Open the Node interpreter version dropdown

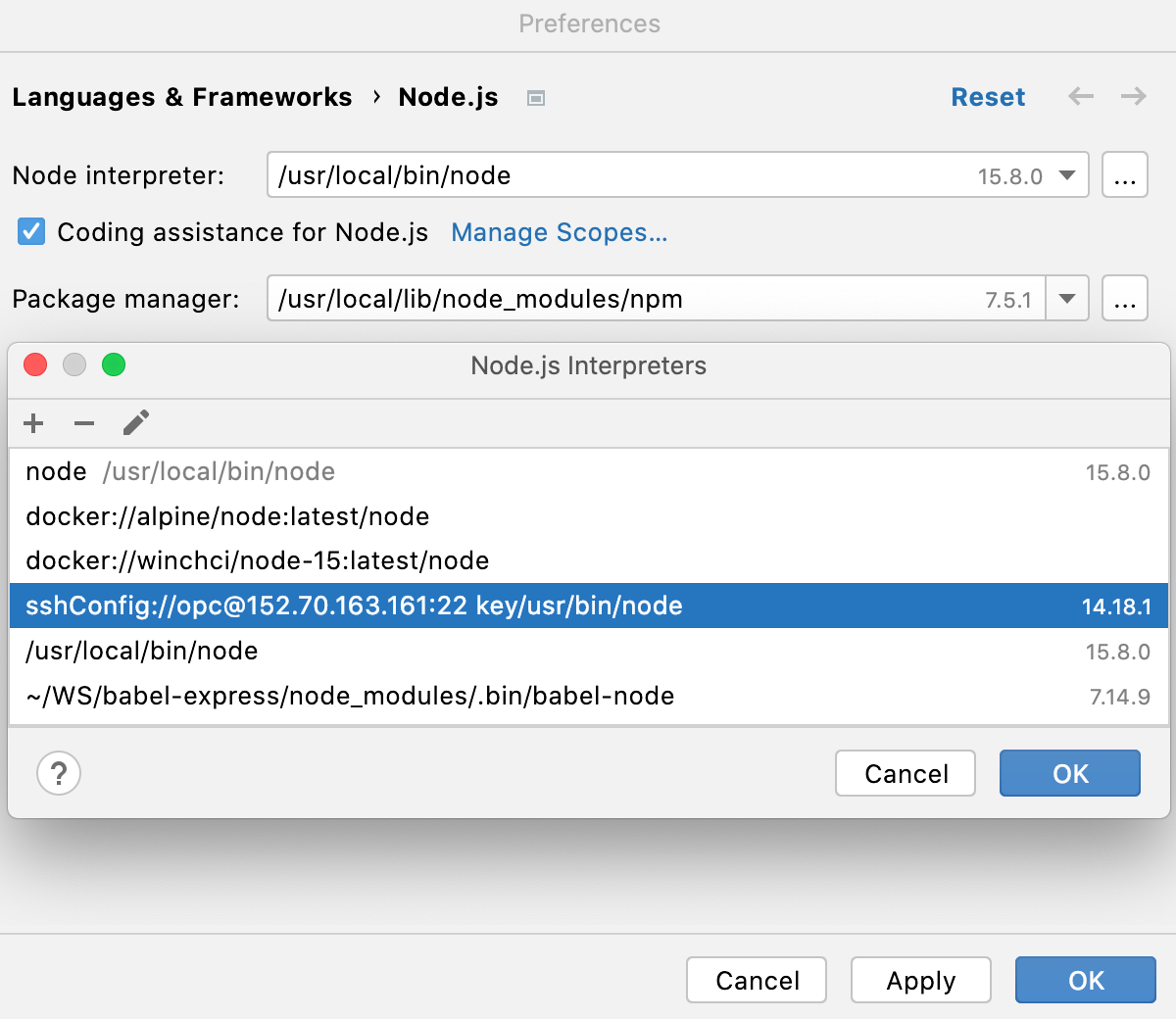pos(1067,174)
